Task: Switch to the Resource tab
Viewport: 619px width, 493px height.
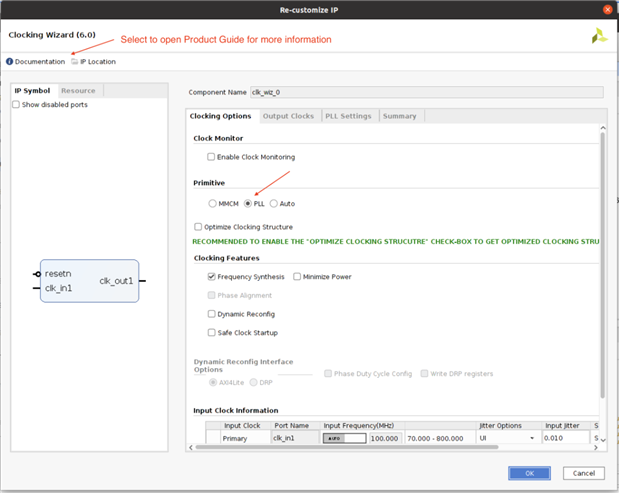Action: tap(78, 91)
